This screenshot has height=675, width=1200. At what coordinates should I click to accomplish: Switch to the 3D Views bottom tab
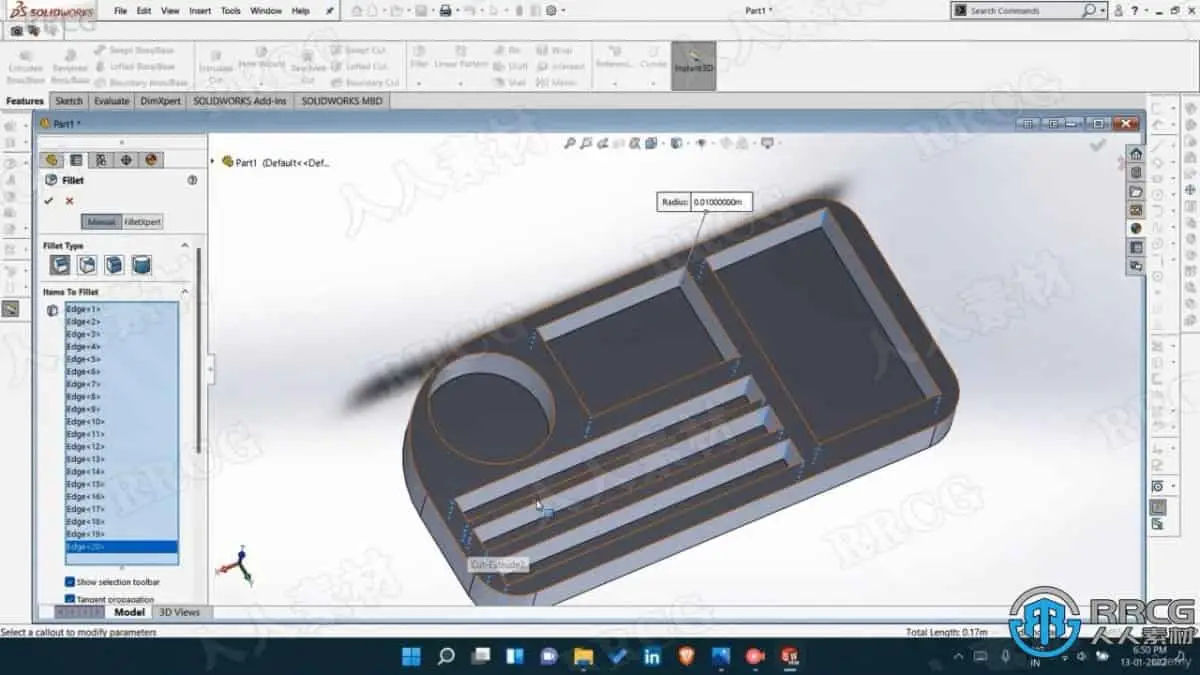click(x=180, y=612)
